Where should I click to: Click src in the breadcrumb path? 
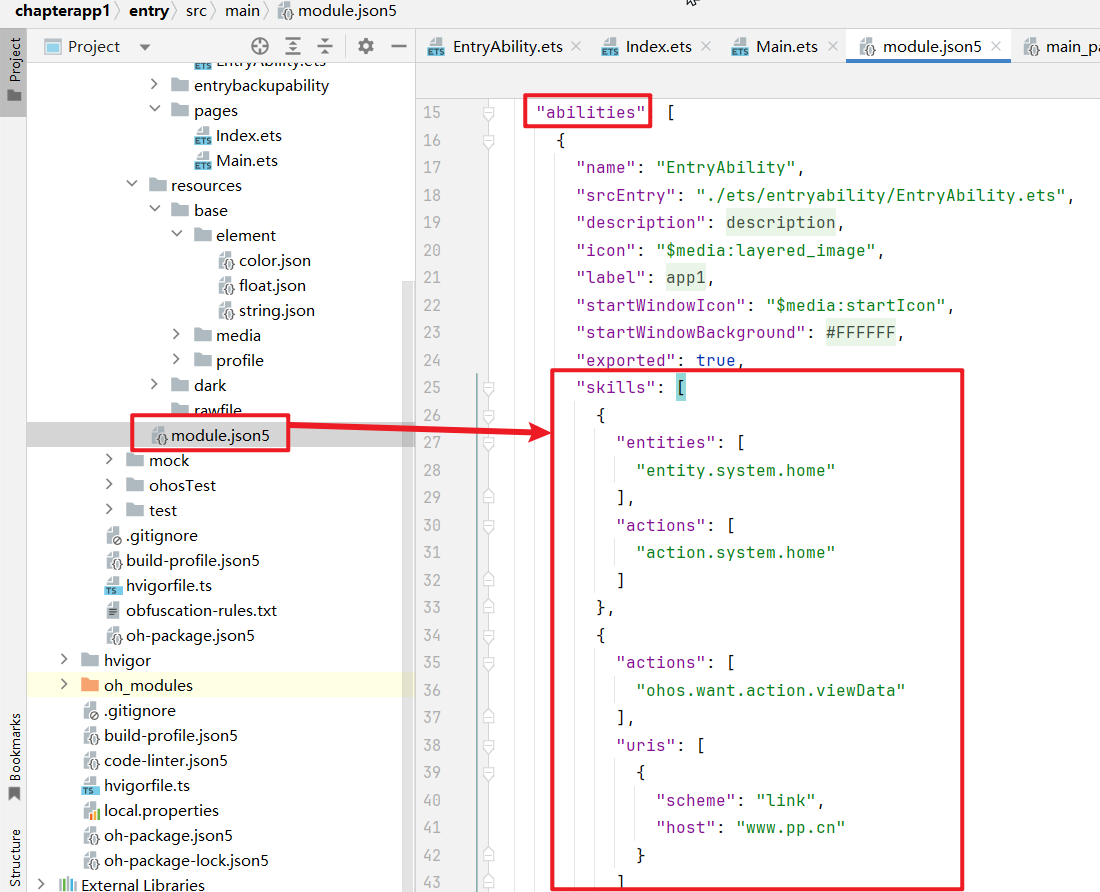coord(196,11)
